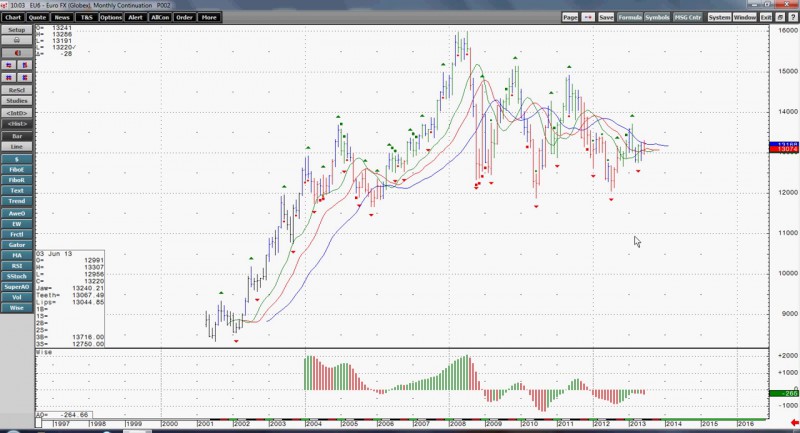The width and height of the screenshot is (800, 433).
Task: Toggle the Wise study
Action: point(17,308)
